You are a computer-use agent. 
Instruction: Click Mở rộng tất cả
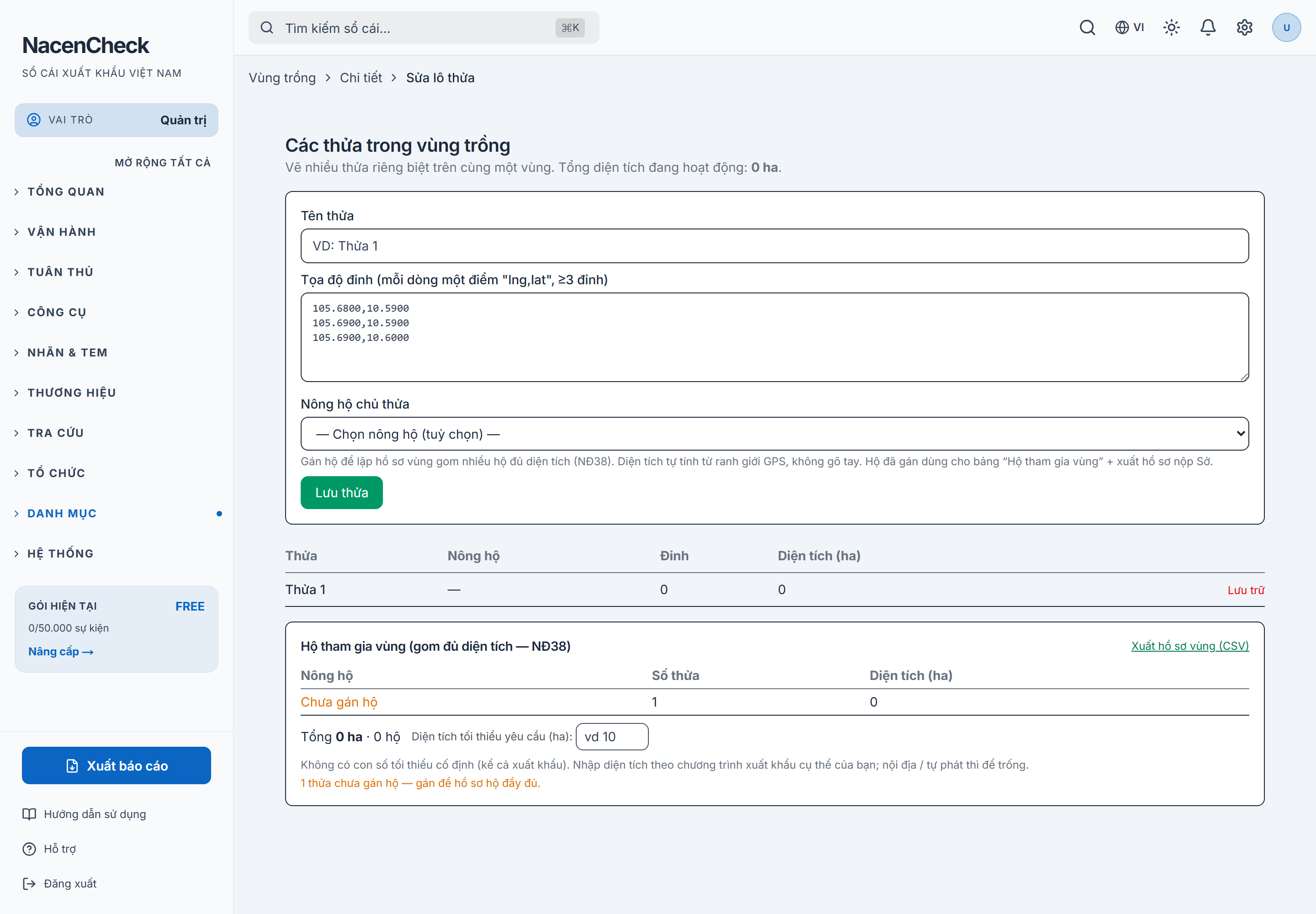click(x=163, y=163)
